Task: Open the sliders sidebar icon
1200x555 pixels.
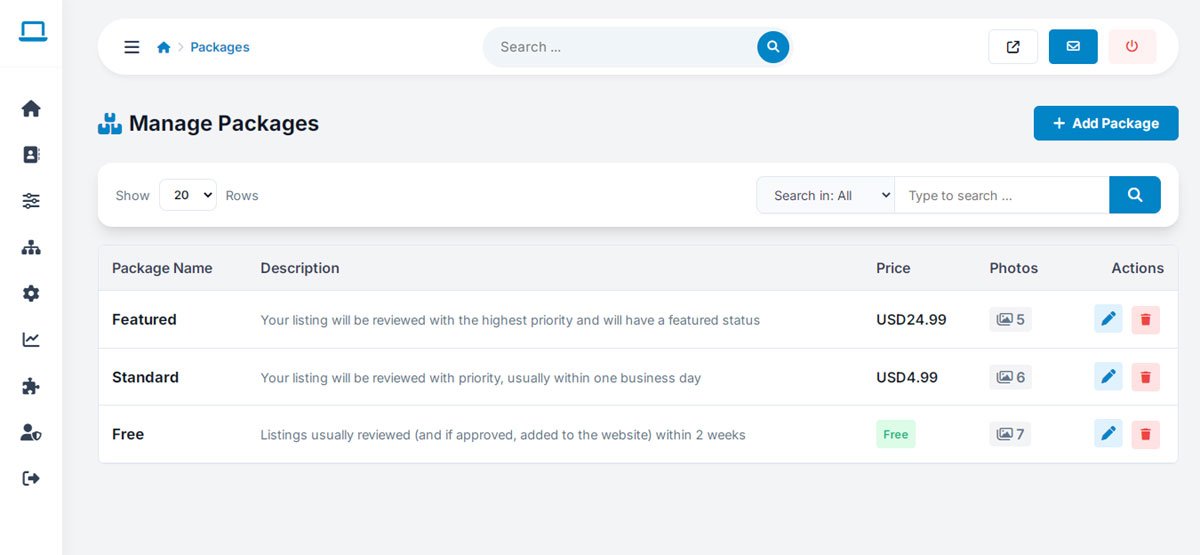Action: click(x=31, y=201)
